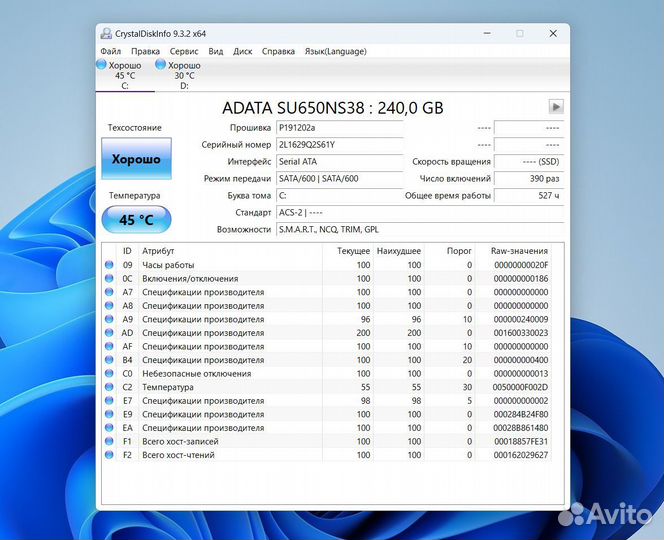Click the ID column header
The width and height of the screenshot is (664, 540).
[x=127, y=251]
